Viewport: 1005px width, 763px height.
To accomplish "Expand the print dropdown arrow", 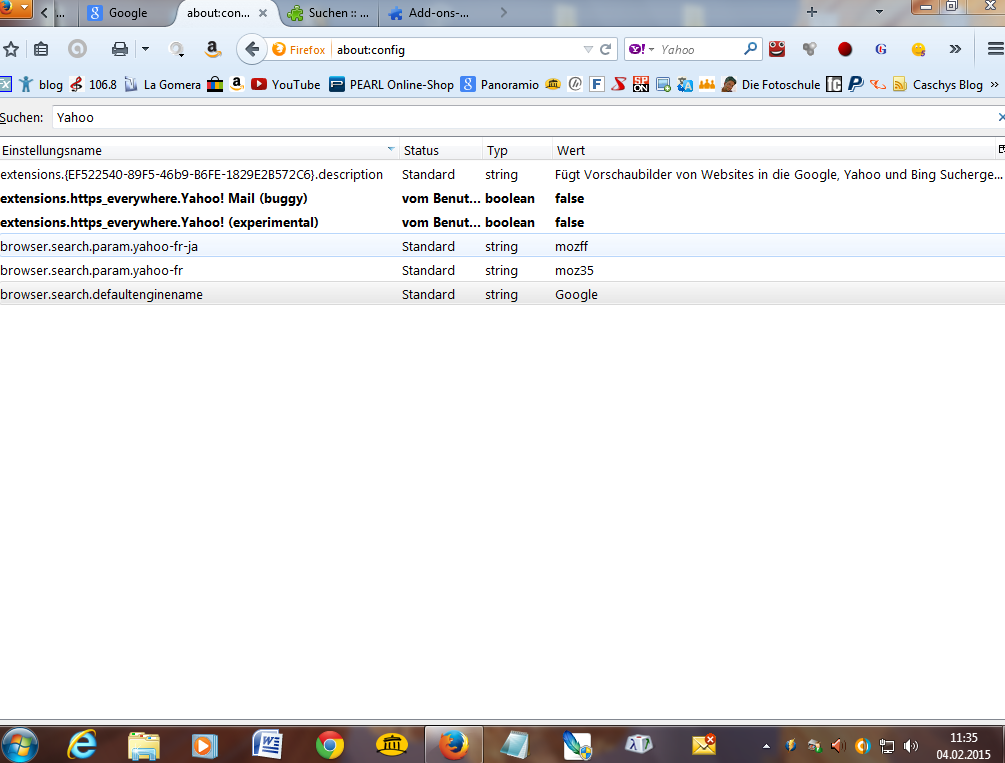I will tap(145, 49).
